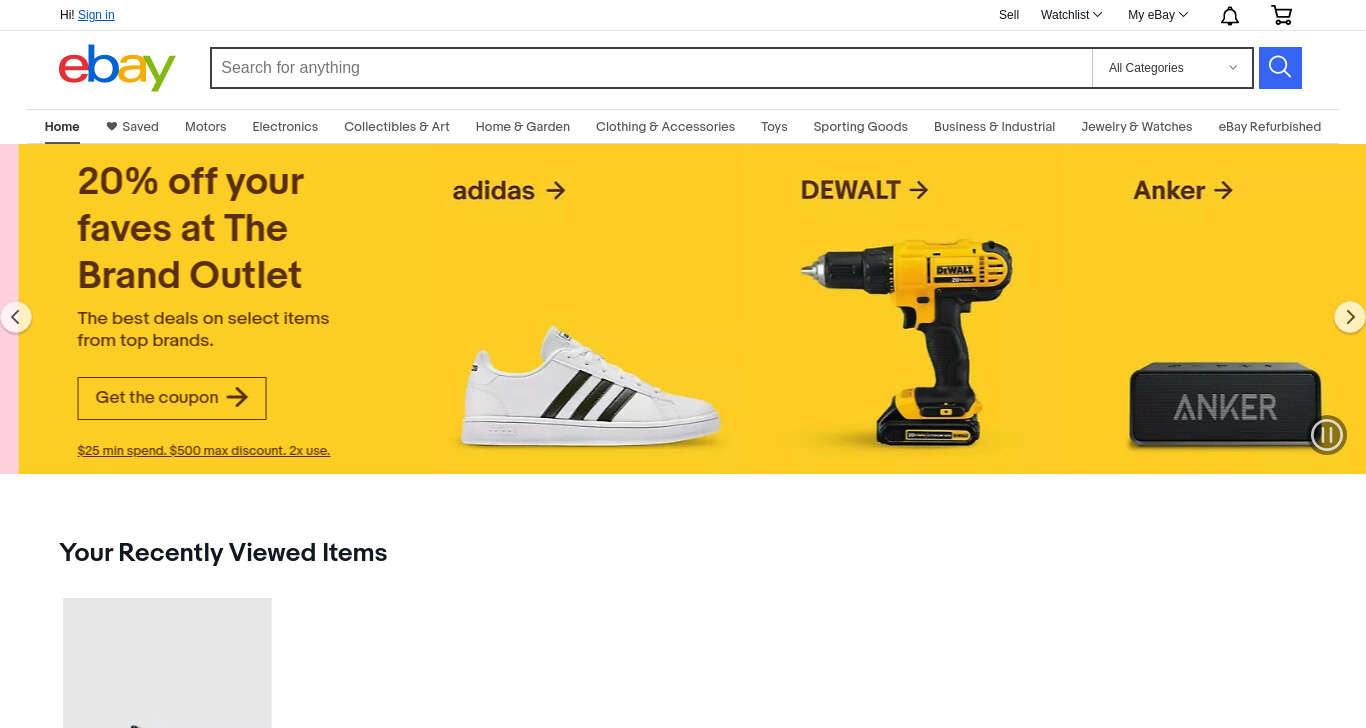The width and height of the screenshot is (1366, 728).
Task: Click the Search for anything field
Action: (651, 68)
